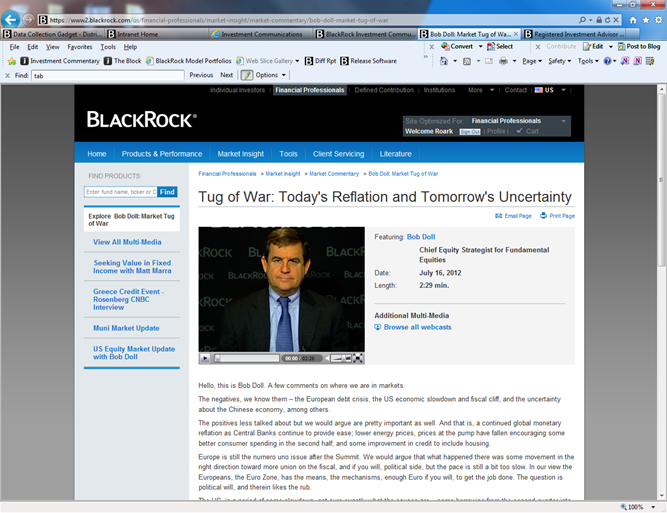The height and width of the screenshot is (513, 667).
Task: Go back with the browser Back arrow
Action: point(10,19)
